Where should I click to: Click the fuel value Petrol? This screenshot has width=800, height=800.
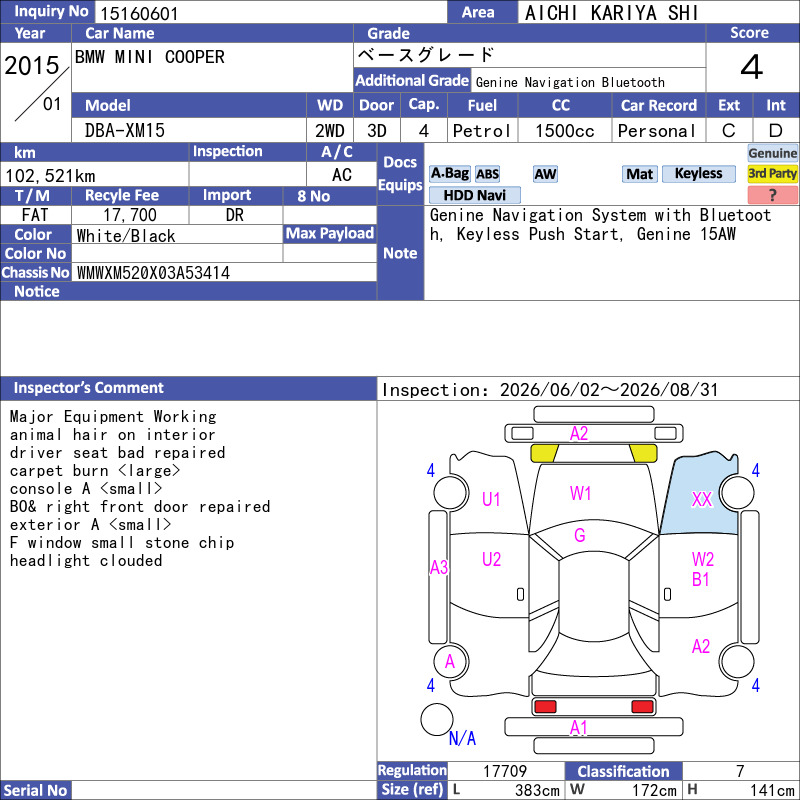coord(482,131)
